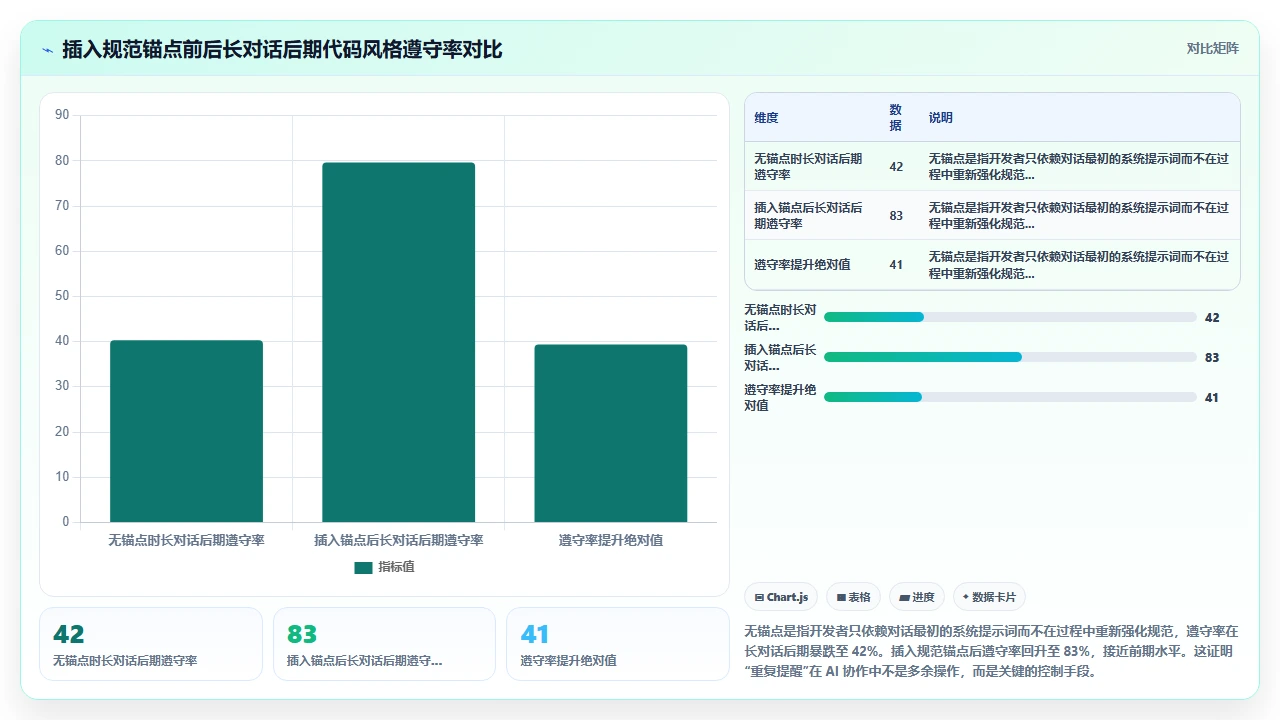
Task: Click the progress bar showing value 41
Action: click(x=1010, y=397)
